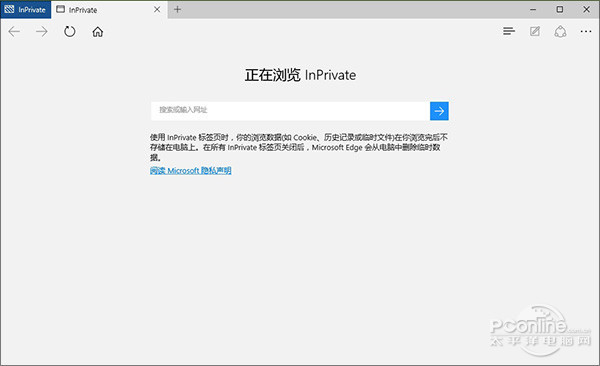Open the share/feedback icon in the toolbar

point(560,31)
